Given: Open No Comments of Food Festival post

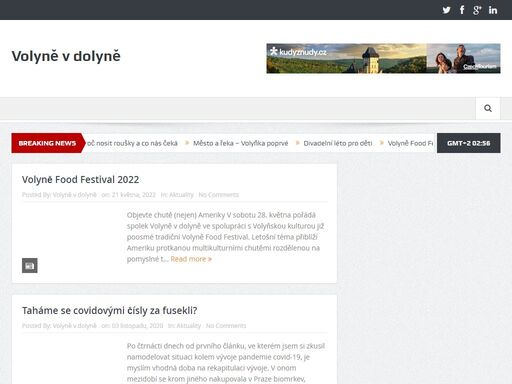Looking at the screenshot, I should (219, 195).
